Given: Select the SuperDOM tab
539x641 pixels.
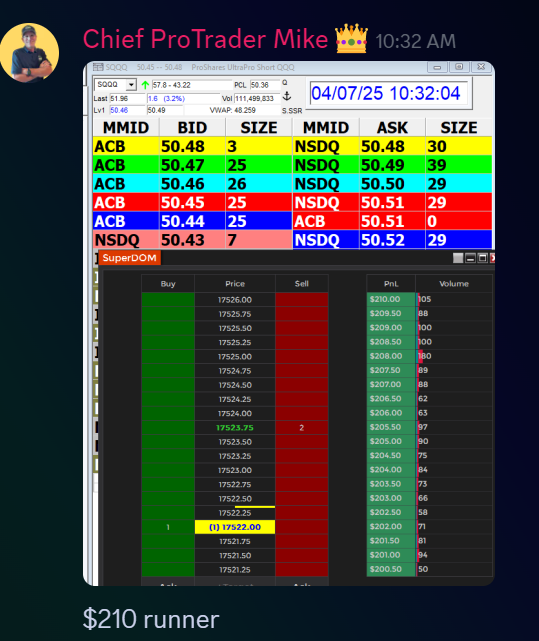Looking at the screenshot, I should 130,258.
